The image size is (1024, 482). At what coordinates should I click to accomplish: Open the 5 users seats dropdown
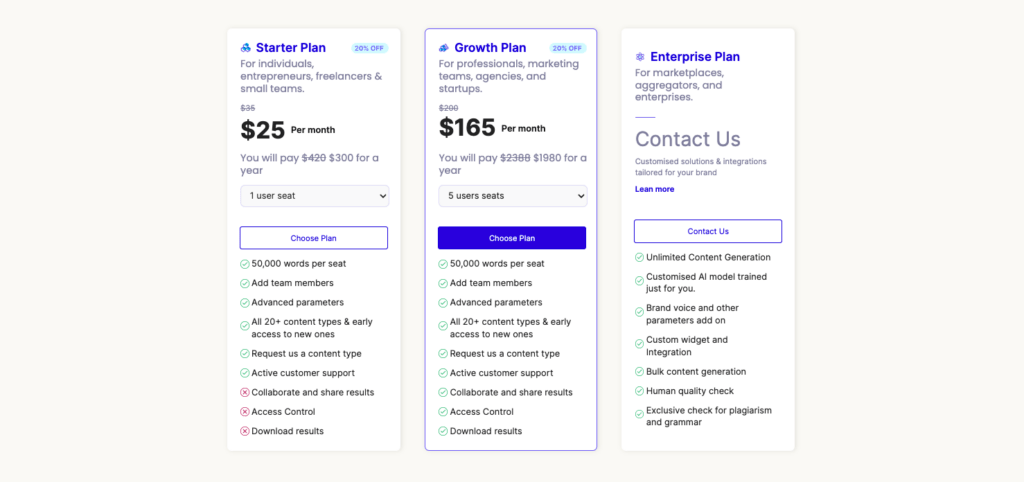point(513,196)
